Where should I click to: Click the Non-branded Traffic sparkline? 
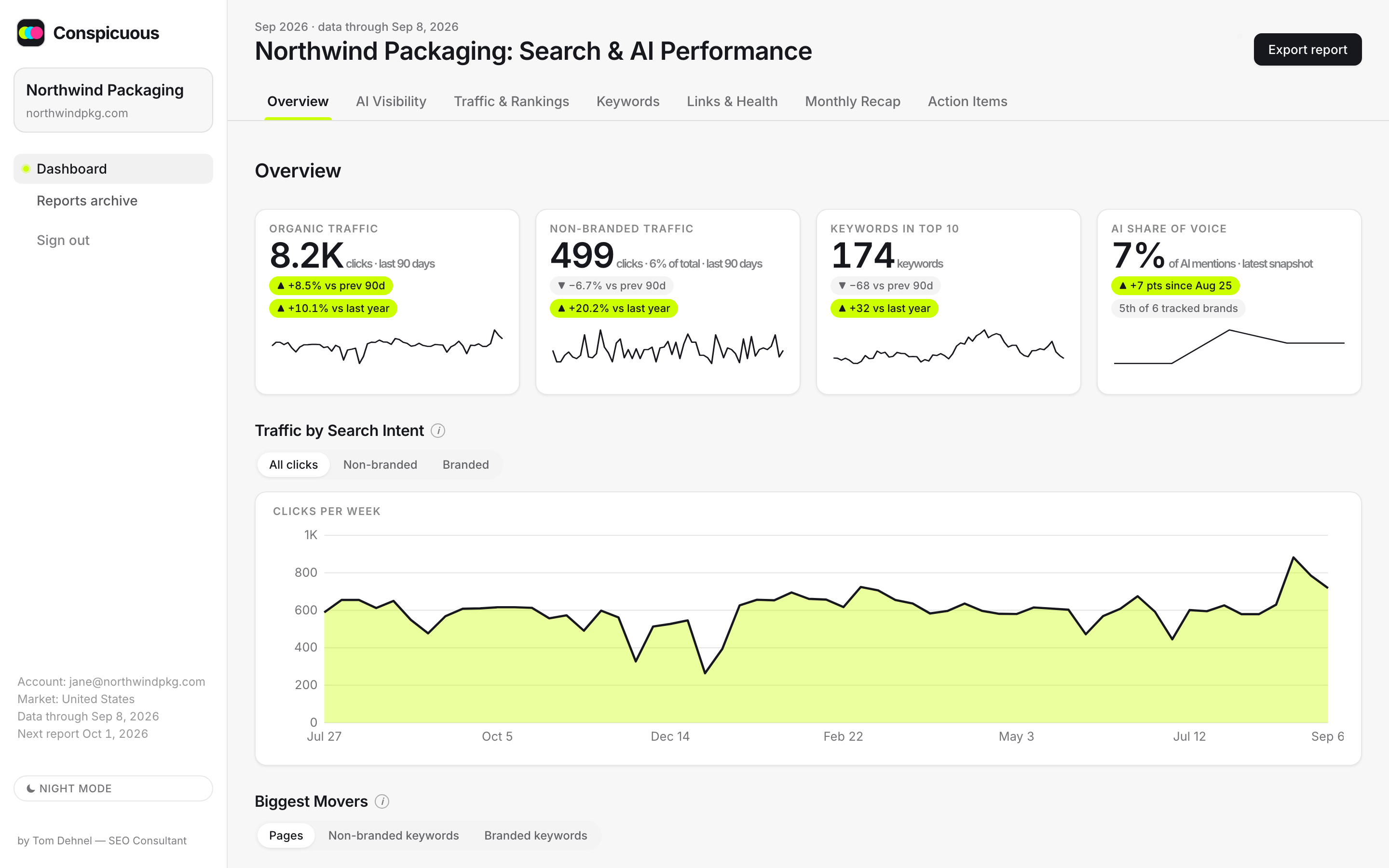pos(668,346)
